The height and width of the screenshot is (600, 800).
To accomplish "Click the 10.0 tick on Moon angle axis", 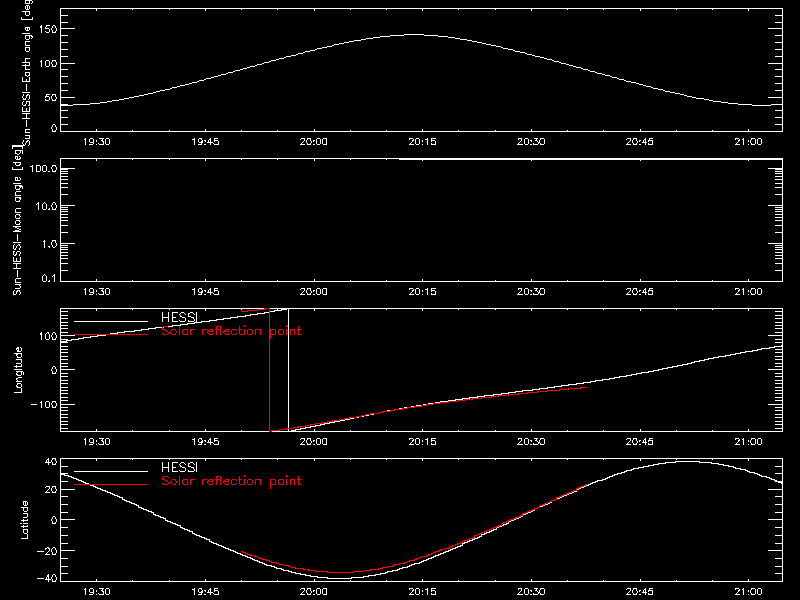I will click(46, 206).
